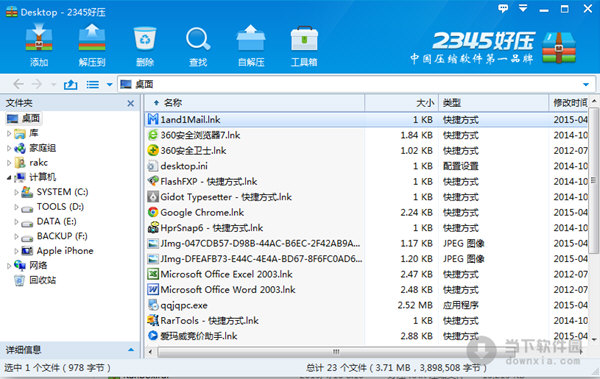Select 桌面 in the folder tree
The width and height of the screenshot is (600, 379).
point(23,118)
